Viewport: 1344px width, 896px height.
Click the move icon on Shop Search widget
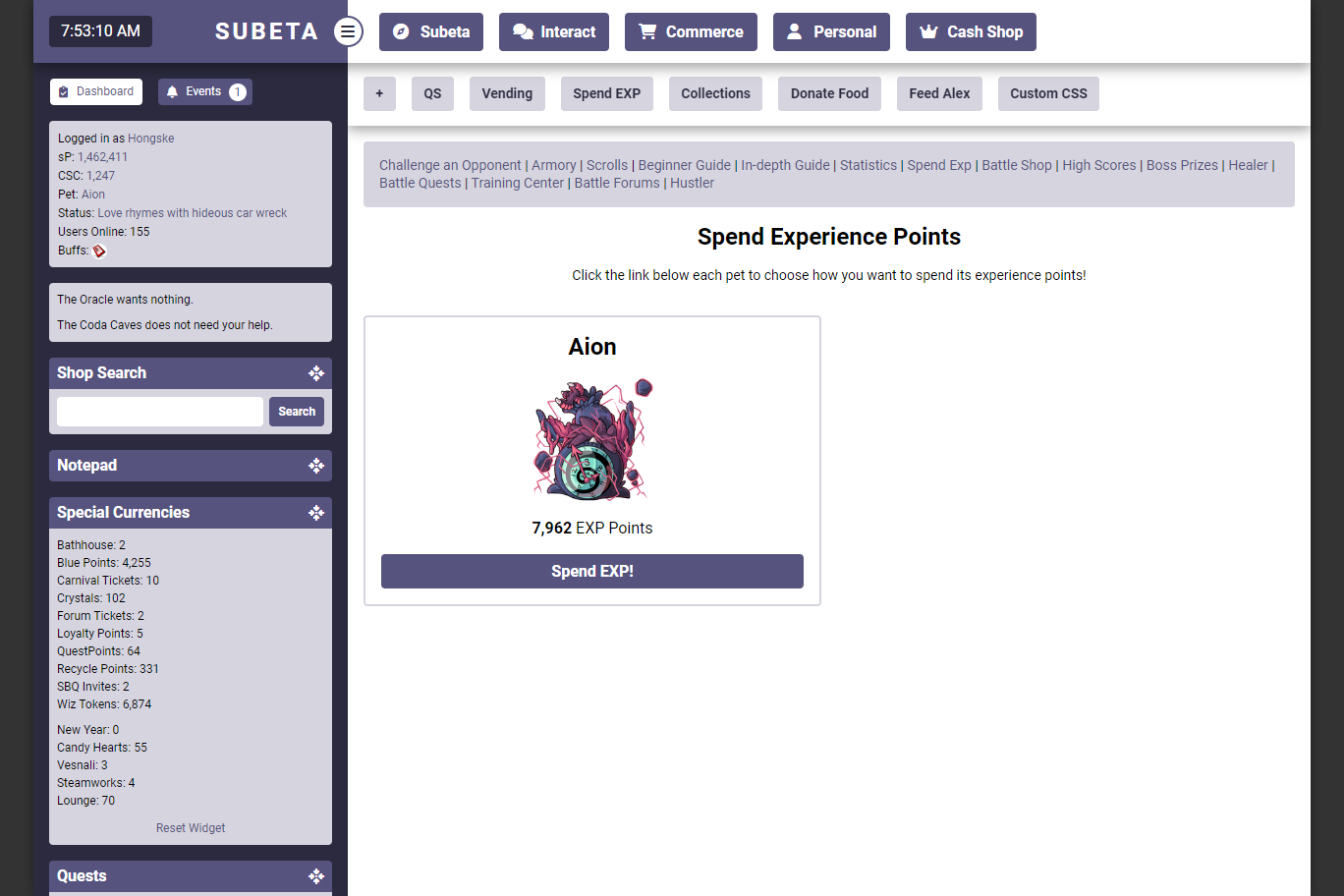[316, 373]
